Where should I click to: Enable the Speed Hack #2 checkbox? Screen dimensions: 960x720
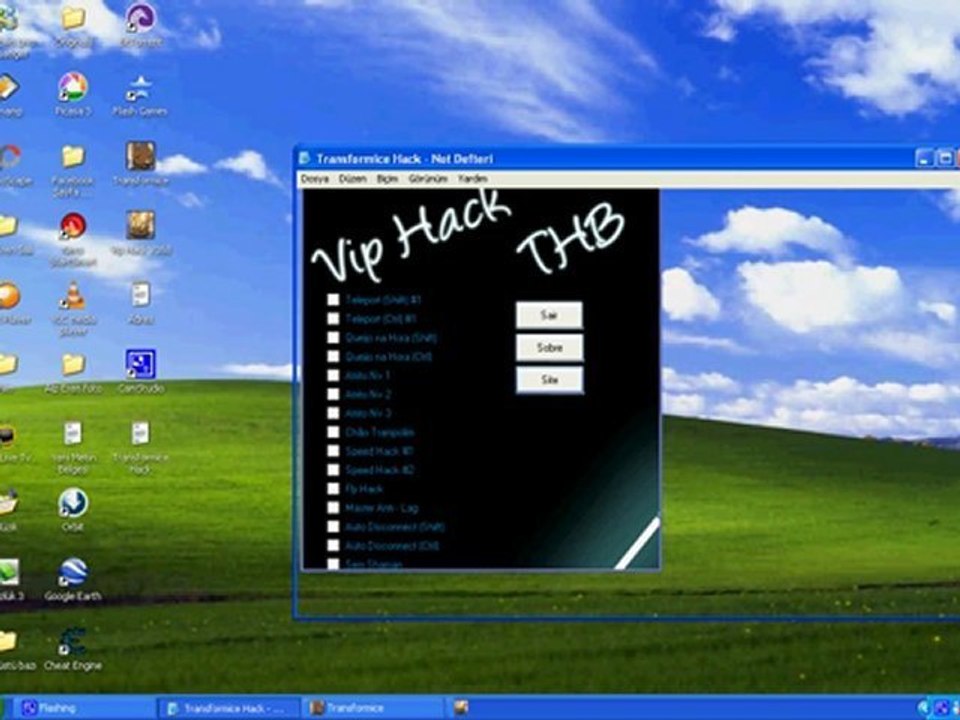pyautogui.click(x=333, y=470)
